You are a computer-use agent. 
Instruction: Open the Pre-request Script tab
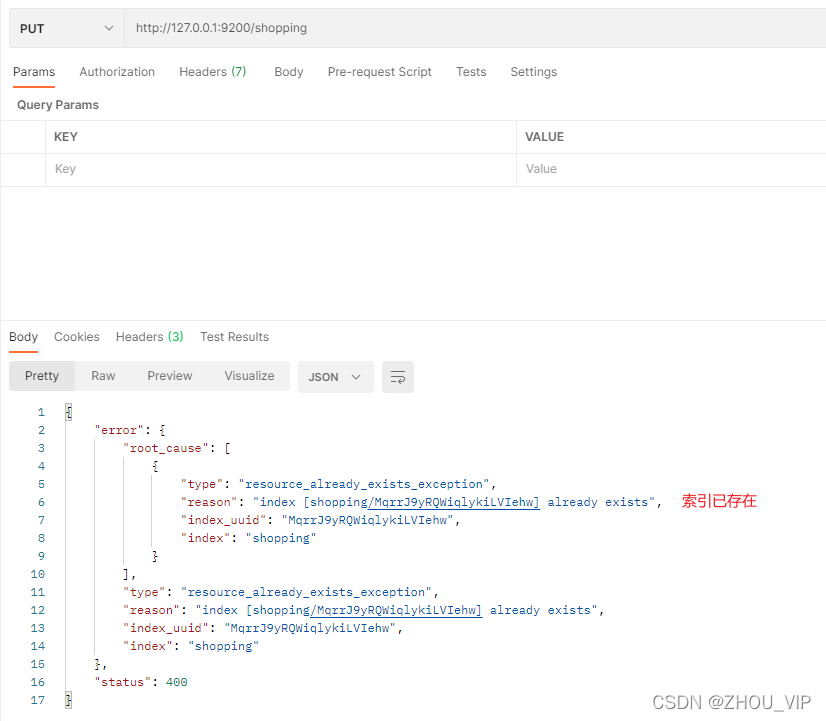pos(379,72)
